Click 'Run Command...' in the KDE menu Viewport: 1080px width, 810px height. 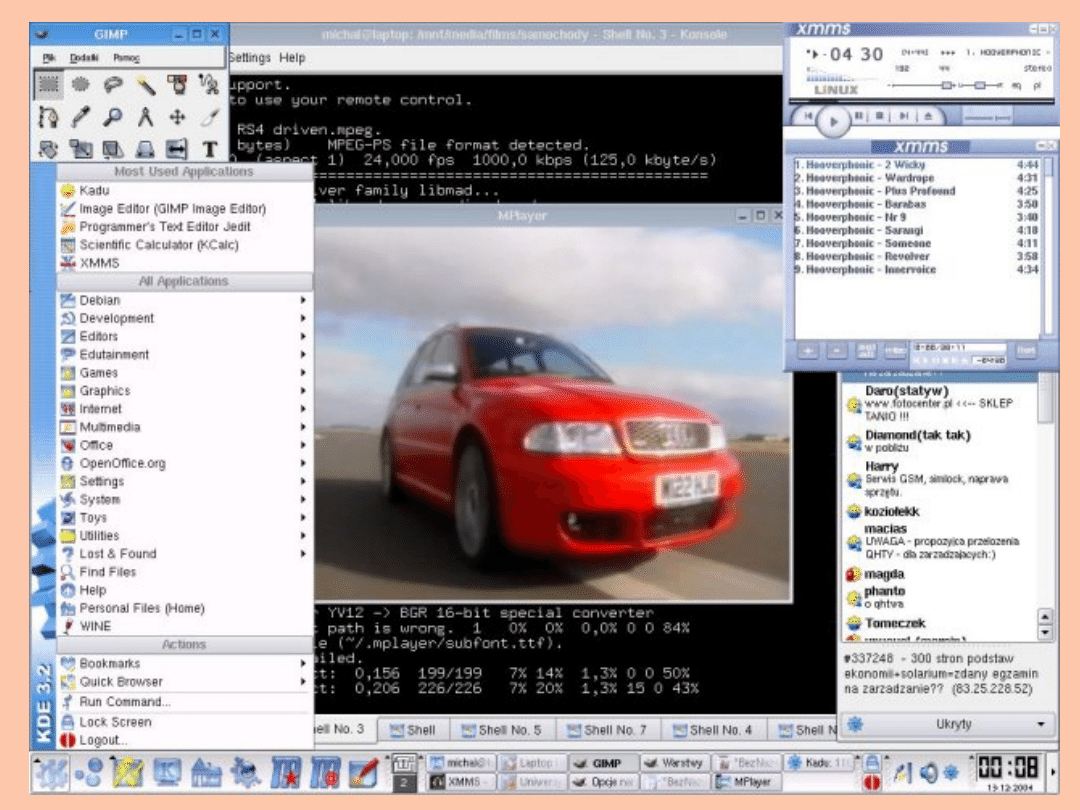click(x=185, y=702)
